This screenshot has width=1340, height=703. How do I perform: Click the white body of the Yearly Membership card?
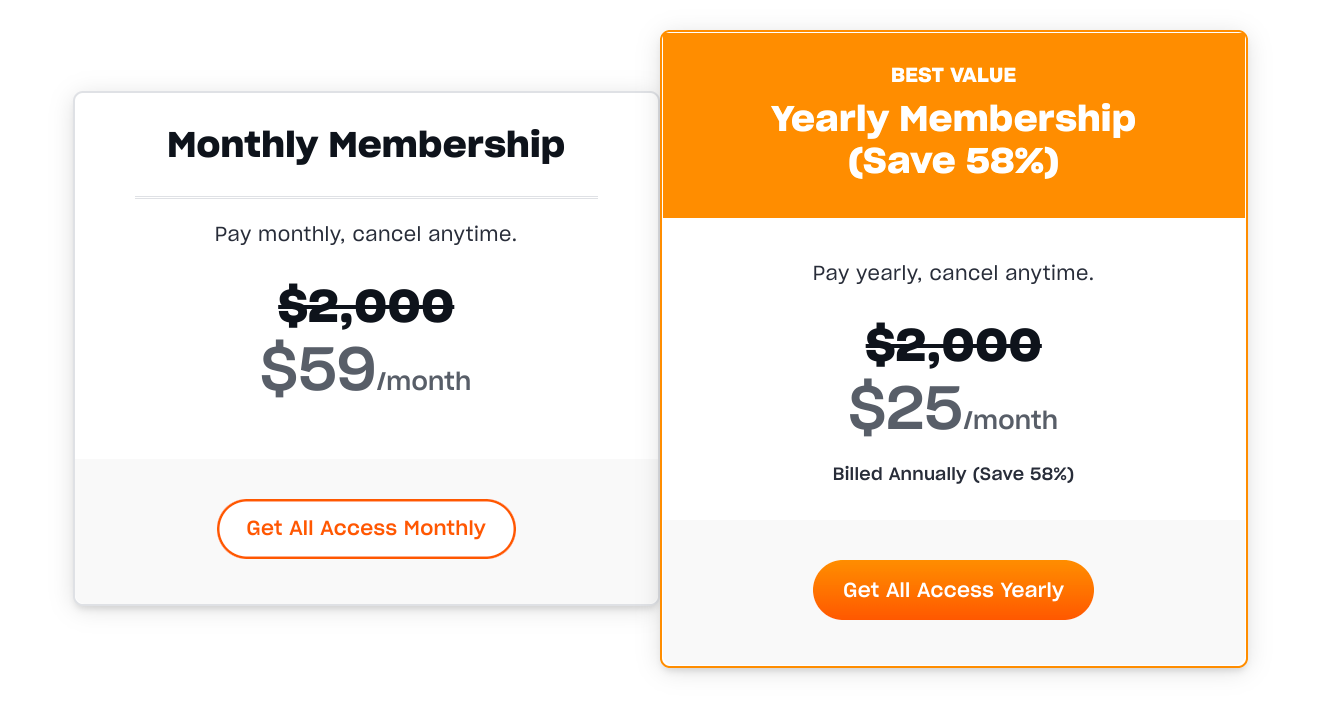click(953, 369)
